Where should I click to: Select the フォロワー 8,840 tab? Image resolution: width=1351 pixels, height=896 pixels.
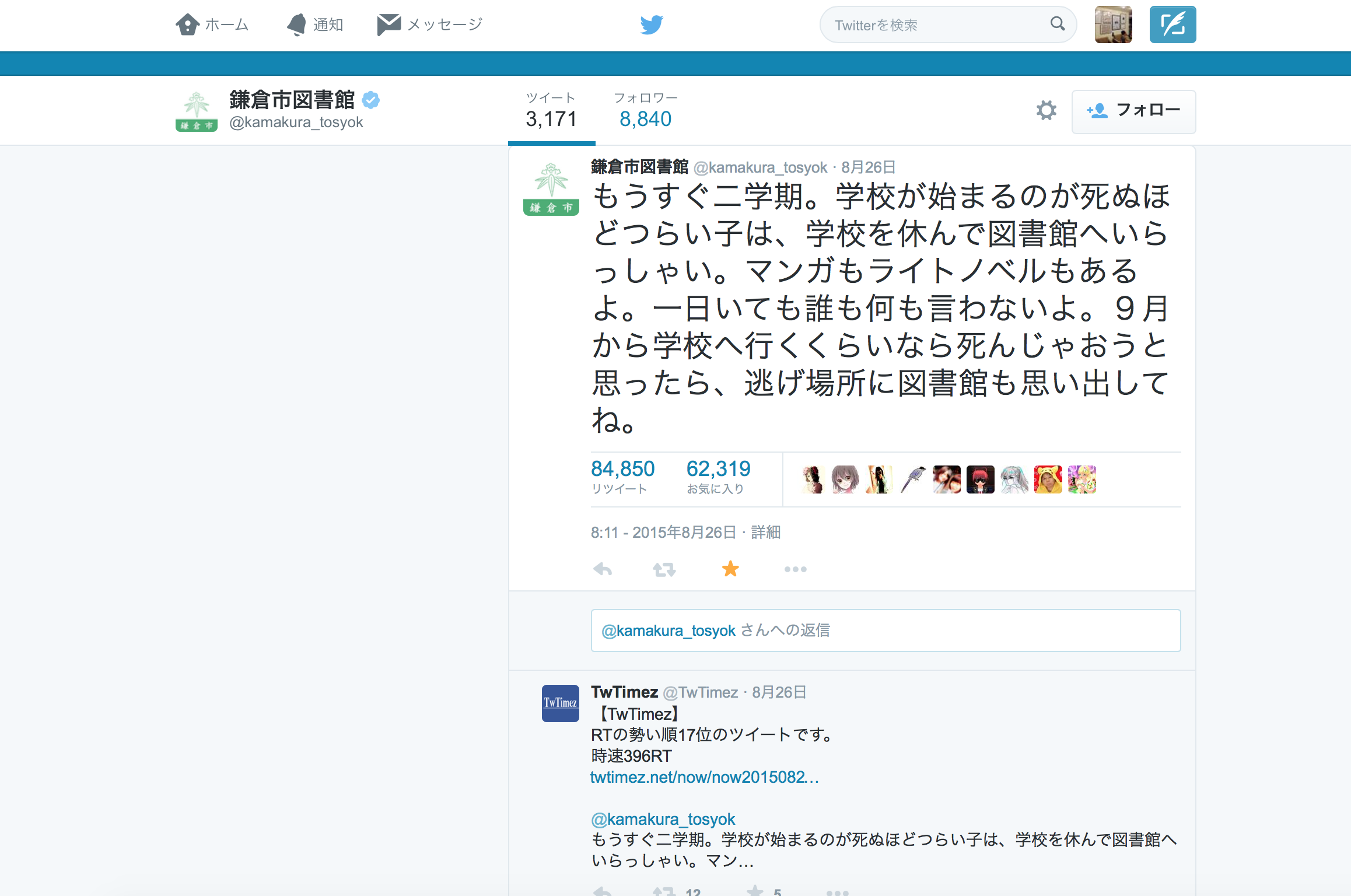point(646,110)
